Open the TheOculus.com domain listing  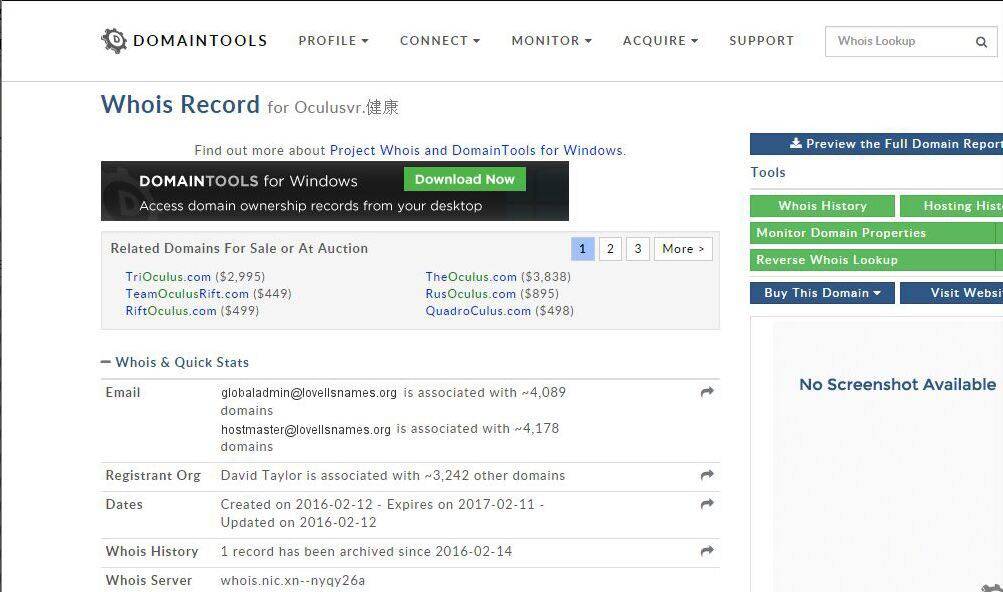(x=471, y=276)
